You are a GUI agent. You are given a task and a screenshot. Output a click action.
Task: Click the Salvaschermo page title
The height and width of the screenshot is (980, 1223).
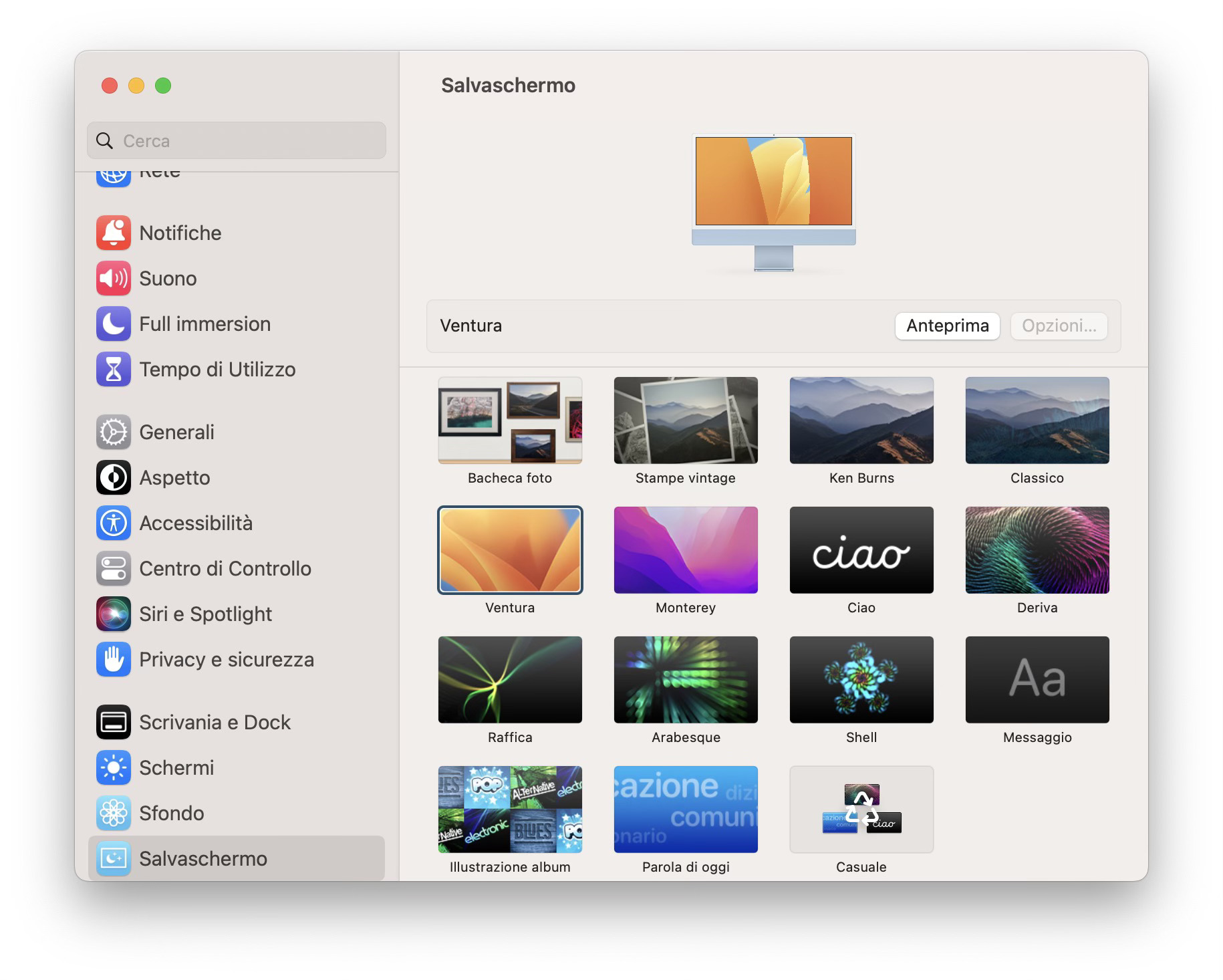[x=508, y=86]
